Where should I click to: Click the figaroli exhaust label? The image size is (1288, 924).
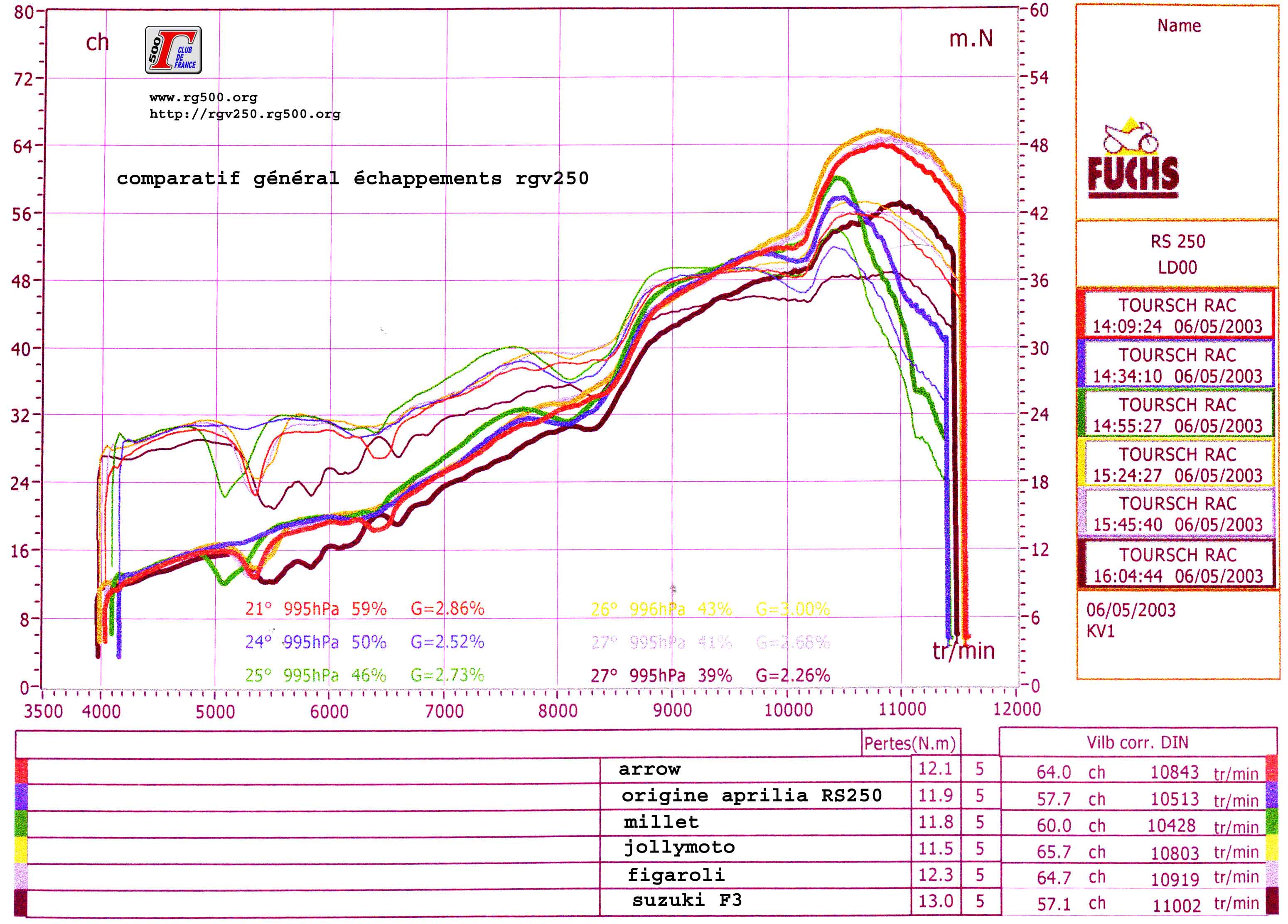click(676, 875)
